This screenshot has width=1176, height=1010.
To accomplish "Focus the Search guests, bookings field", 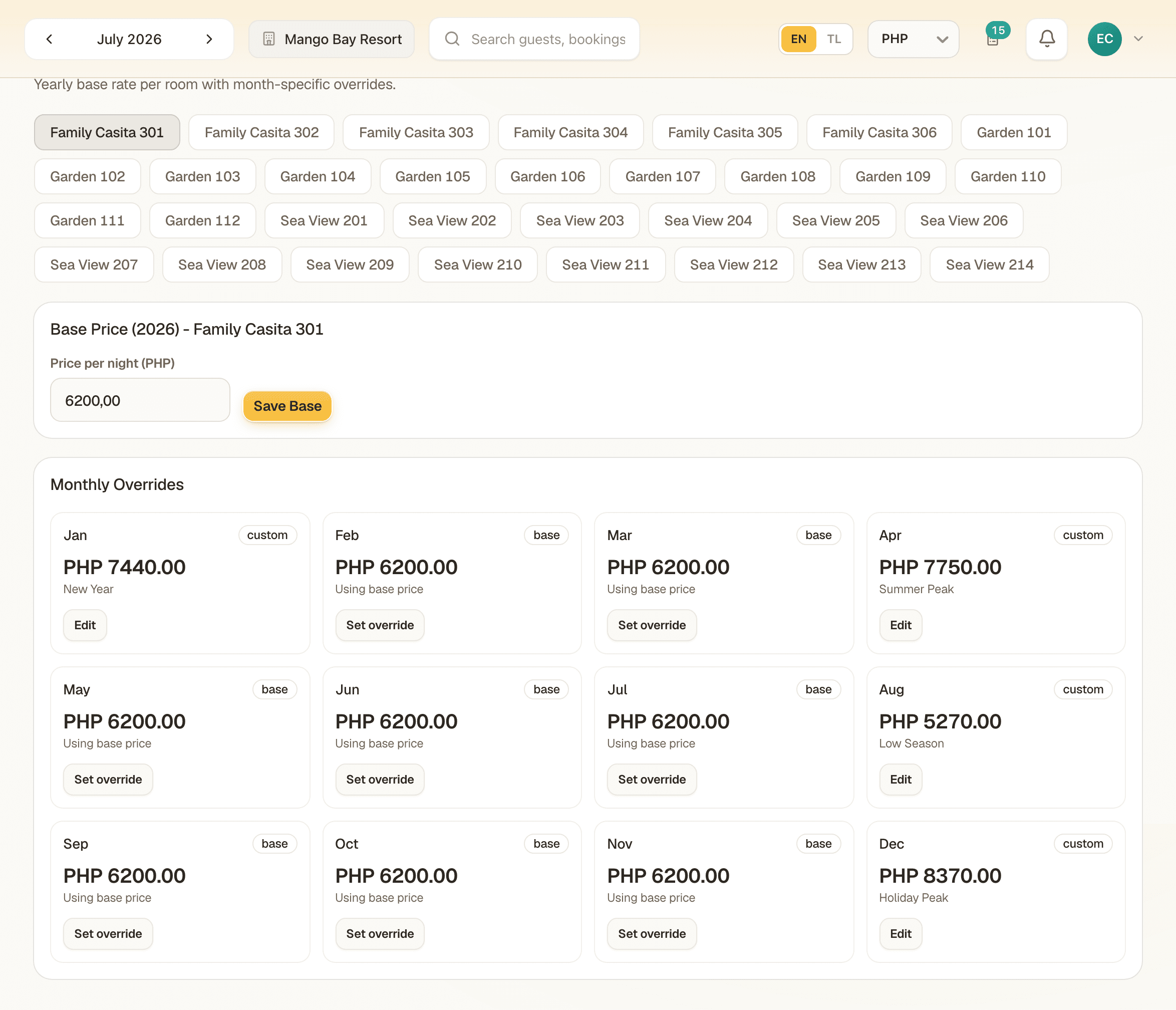I will point(534,39).
